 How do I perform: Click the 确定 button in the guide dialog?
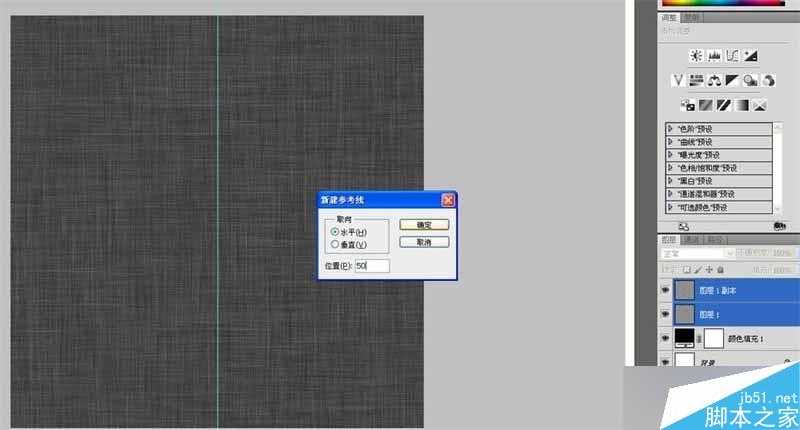coord(423,225)
